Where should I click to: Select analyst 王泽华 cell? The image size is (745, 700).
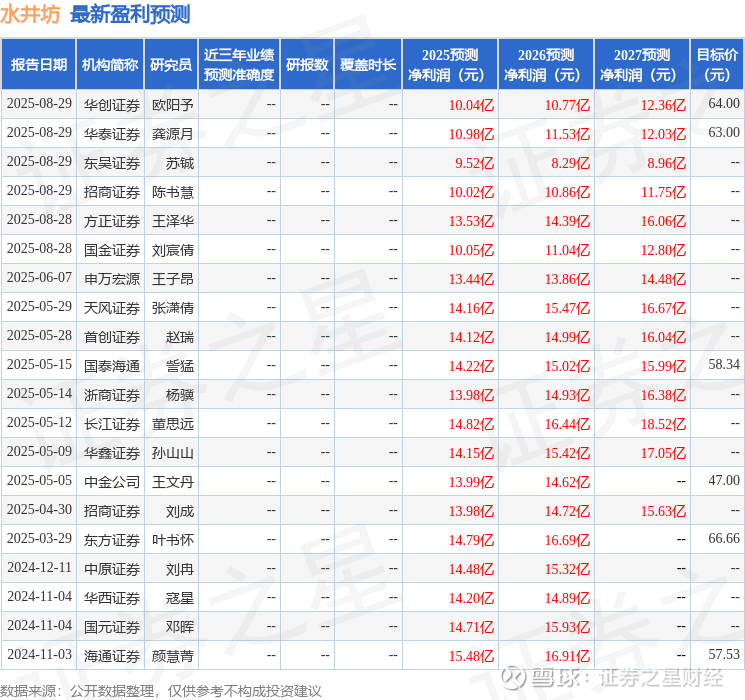[172, 221]
